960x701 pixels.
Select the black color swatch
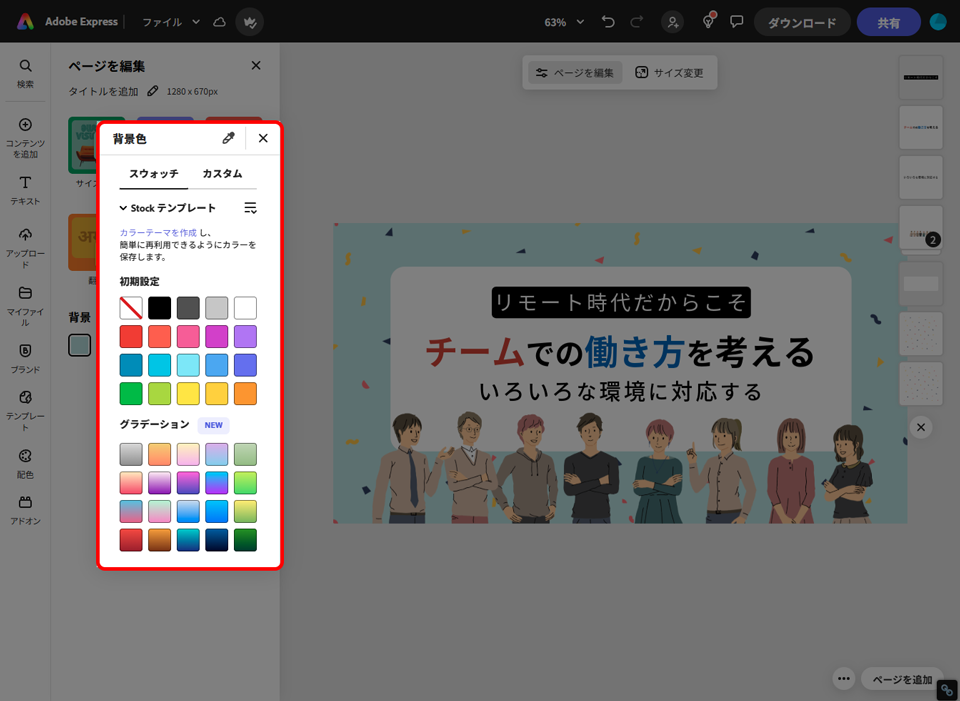[160, 307]
